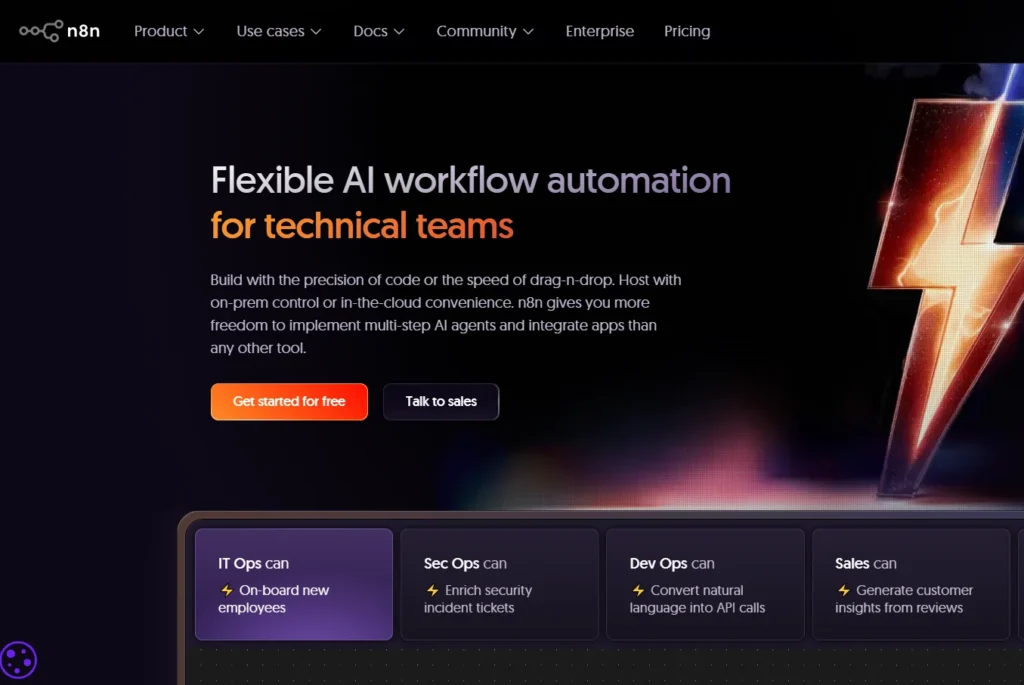Open the Pricing page

coord(687,31)
